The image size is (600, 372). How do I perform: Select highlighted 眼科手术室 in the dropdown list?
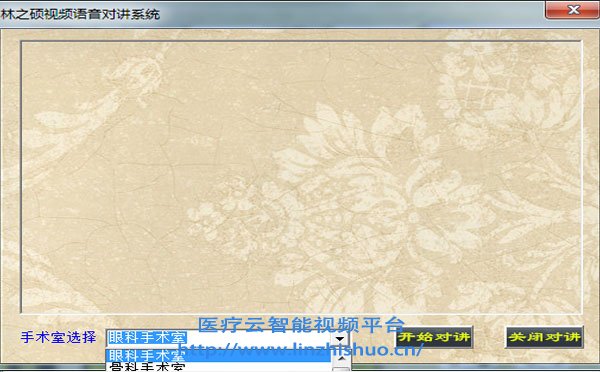pyautogui.click(x=218, y=355)
